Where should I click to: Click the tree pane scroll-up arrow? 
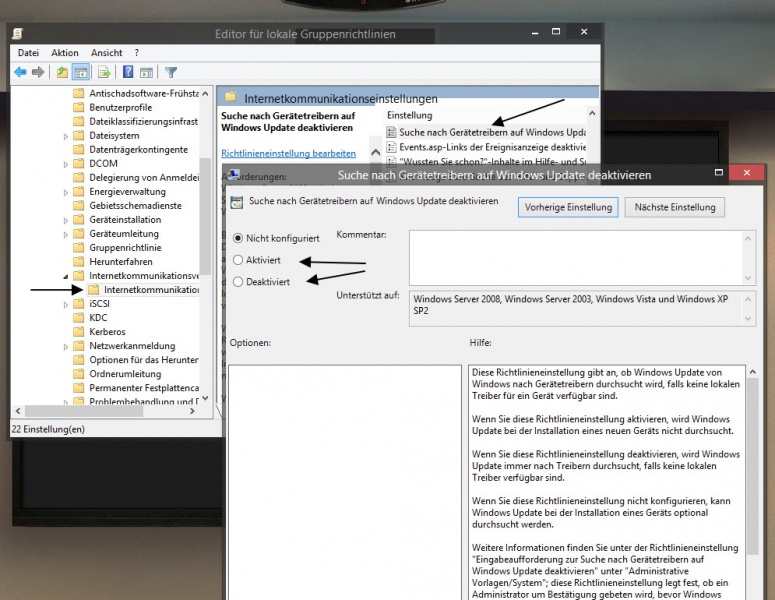point(206,93)
